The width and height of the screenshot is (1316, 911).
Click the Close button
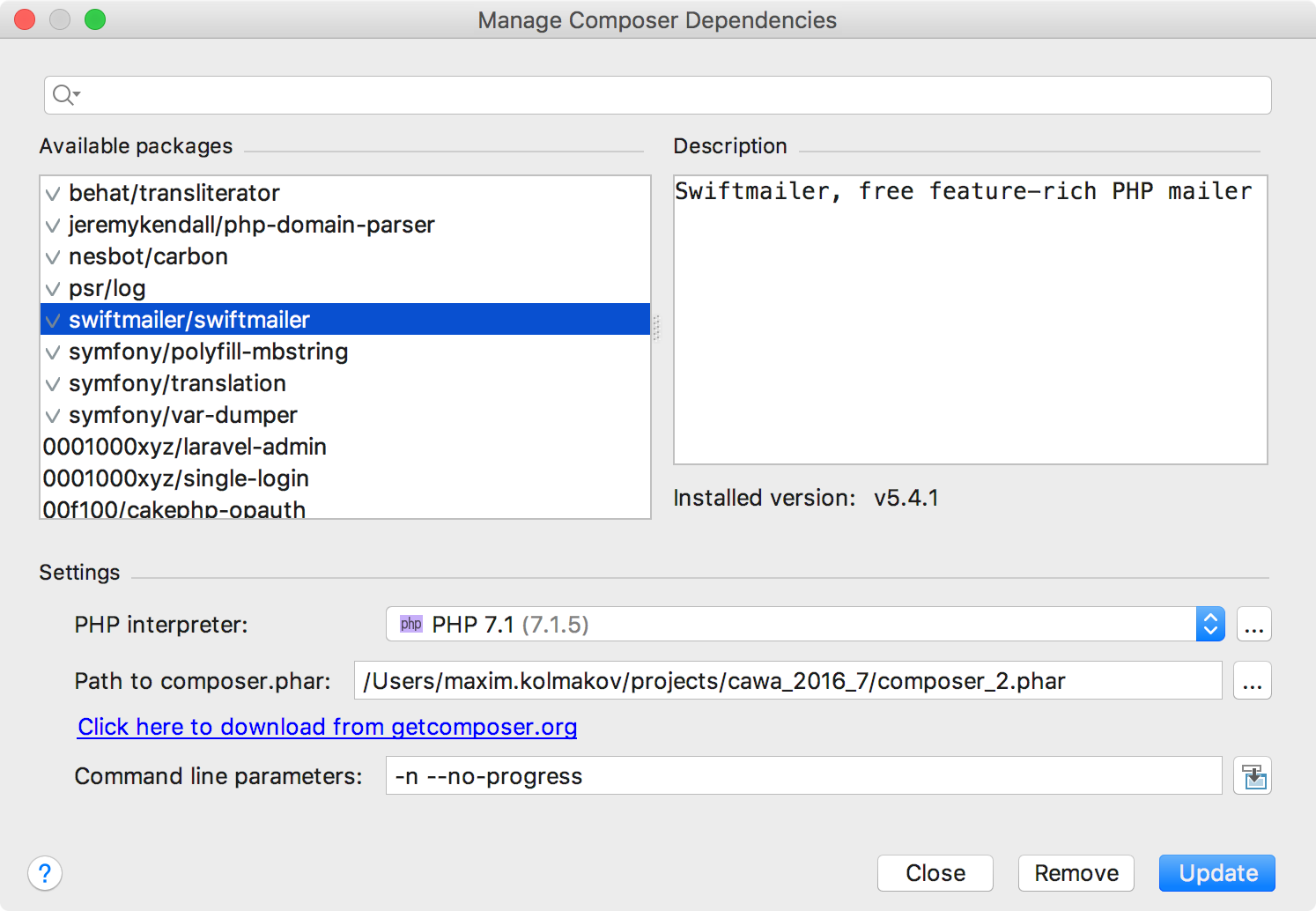point(935,873)
